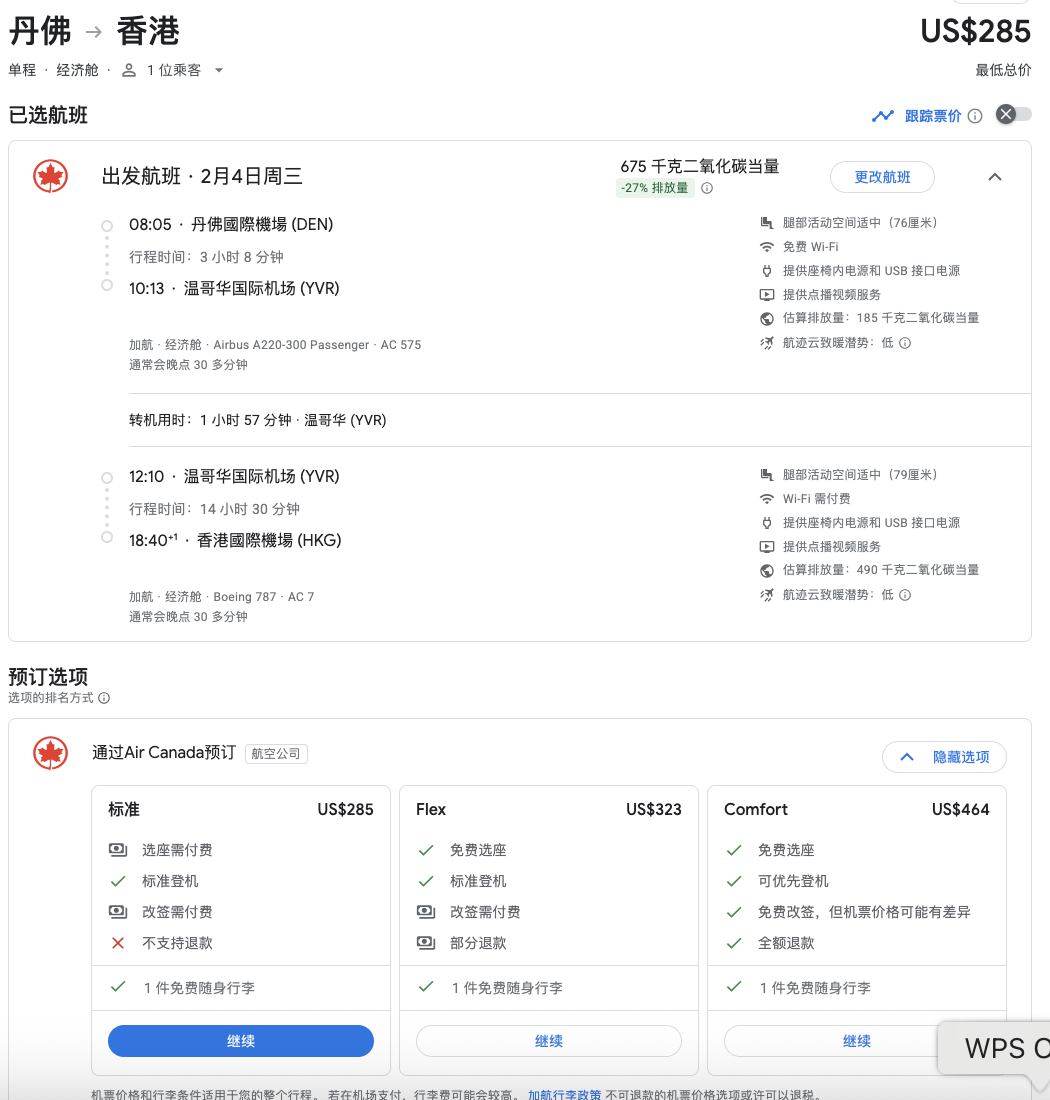Click info icon beside 选项的排名方式
Screen dimensions: 1050x1100
(x=104, y=698)
